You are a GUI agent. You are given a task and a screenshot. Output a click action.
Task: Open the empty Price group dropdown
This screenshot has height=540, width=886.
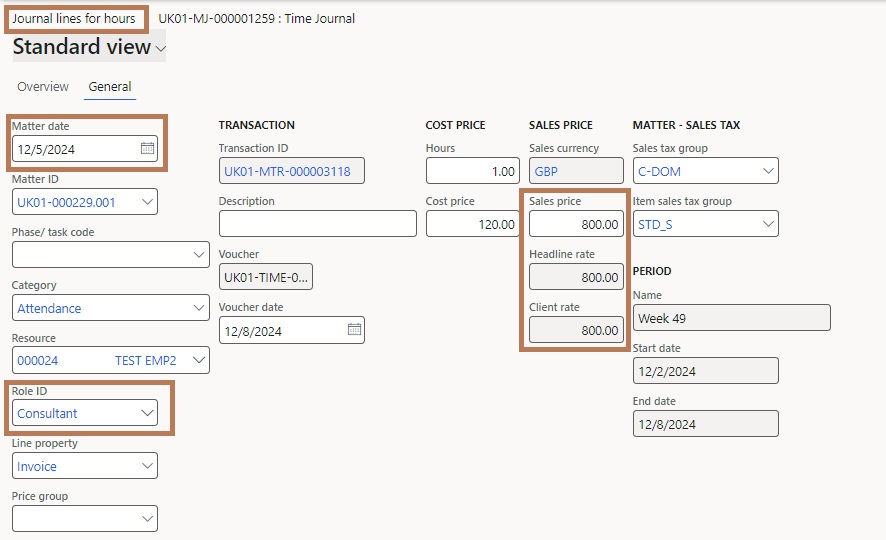pos(147,519)
